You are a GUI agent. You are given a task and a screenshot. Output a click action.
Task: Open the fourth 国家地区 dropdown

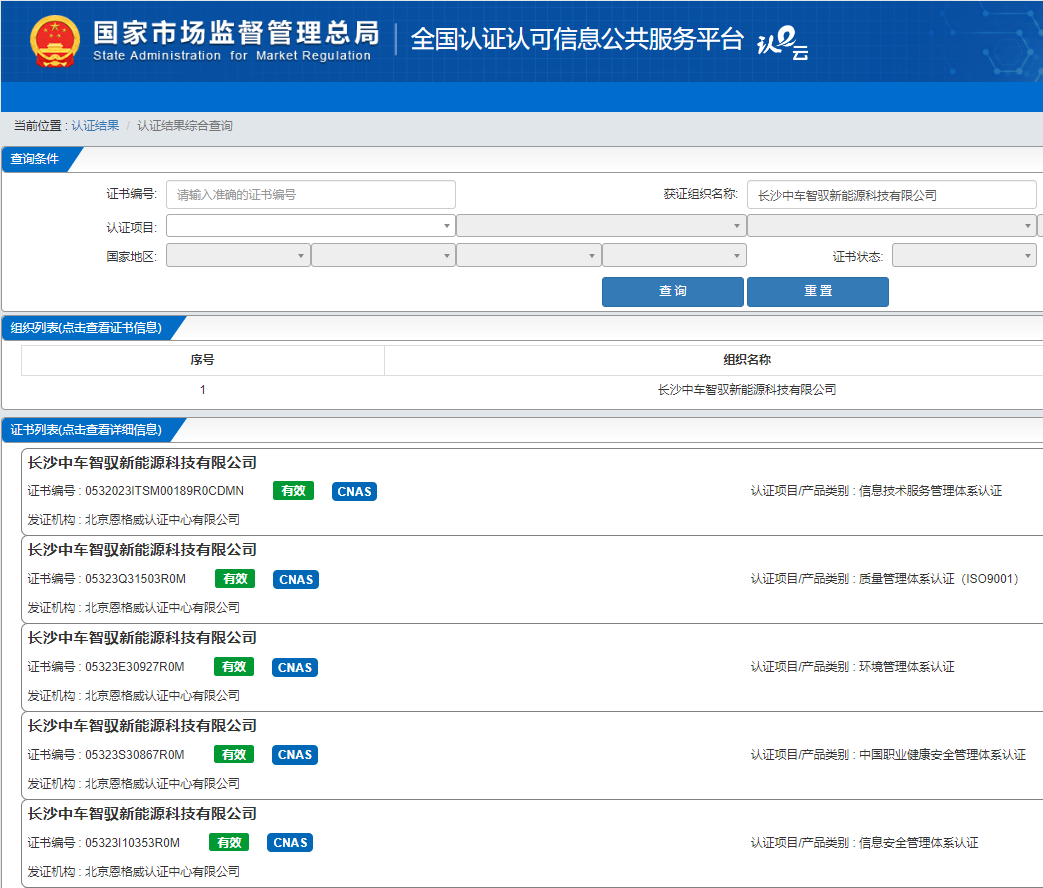(674, 255)
